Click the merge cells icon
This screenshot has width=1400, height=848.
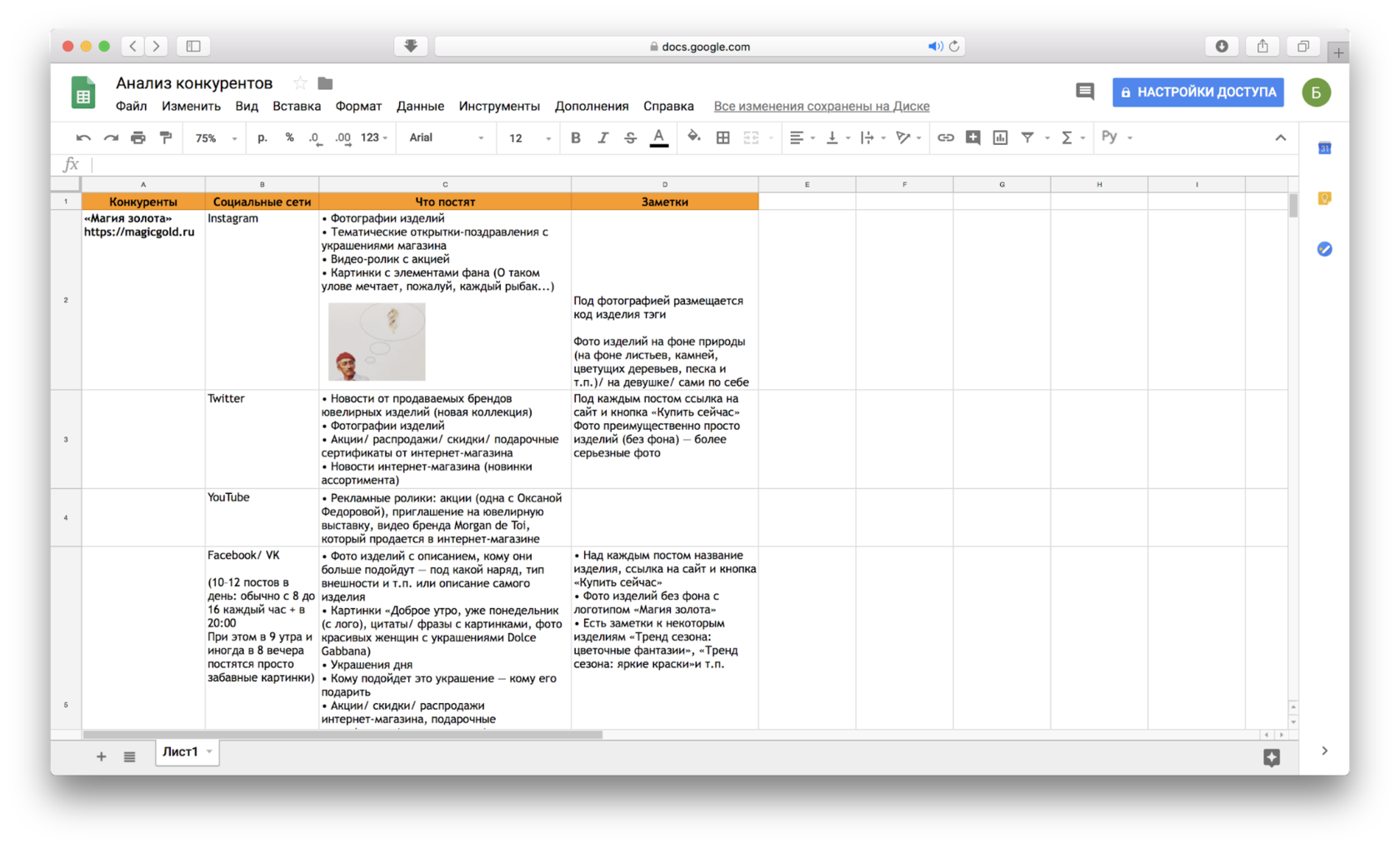752,138
